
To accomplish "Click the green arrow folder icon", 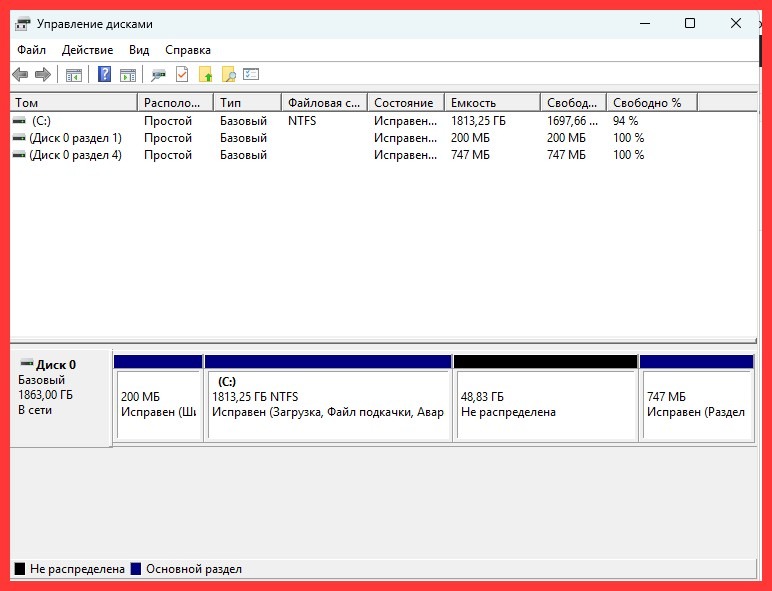I will click(206, 75).
